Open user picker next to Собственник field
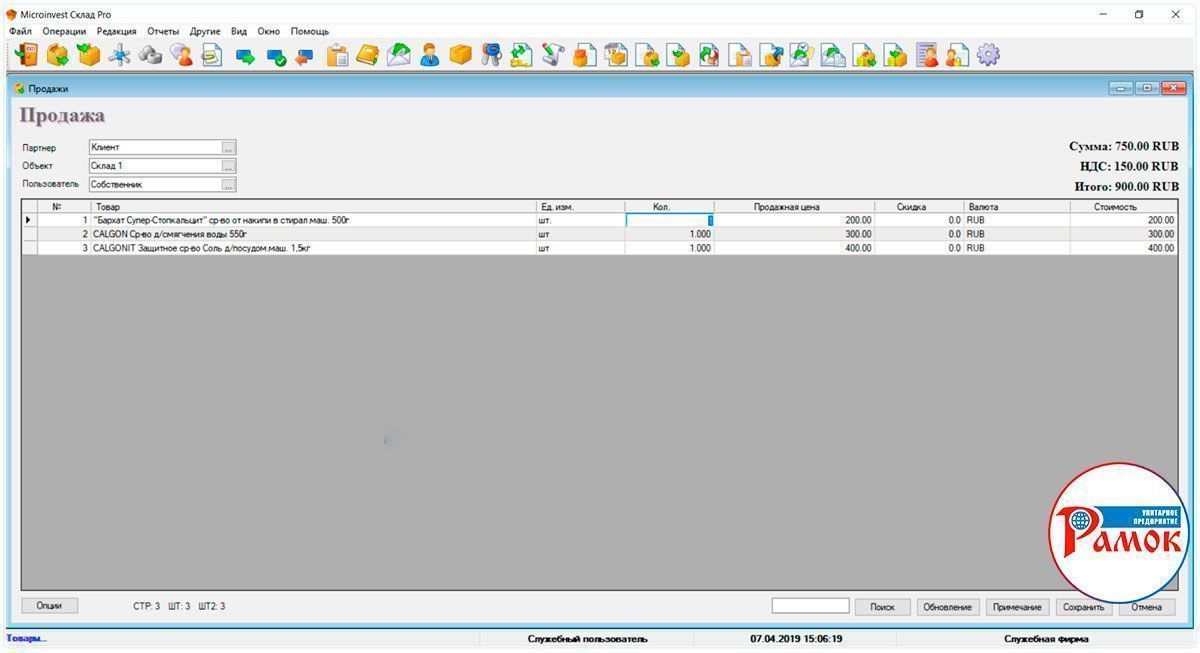The height and width of the screenshot is (653, 1200). click(229, 185)
